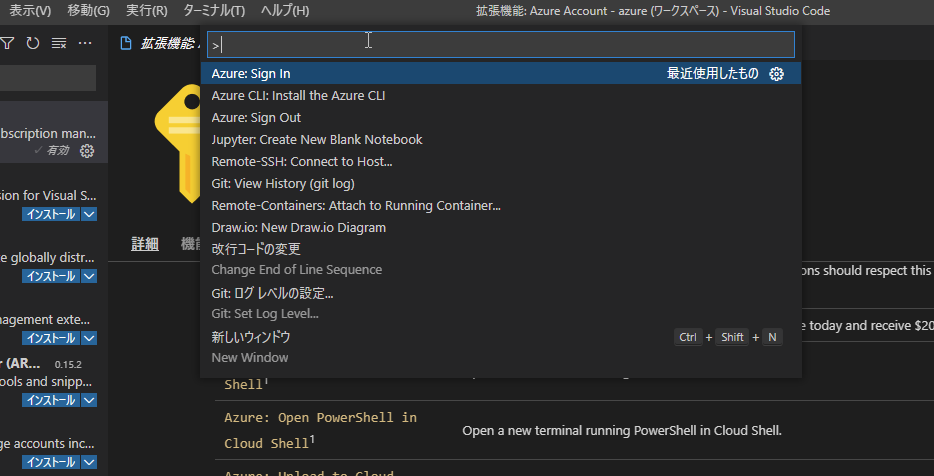Click the 最近使用したもの label
Screen dimensions: 934x476
(712, 74)
